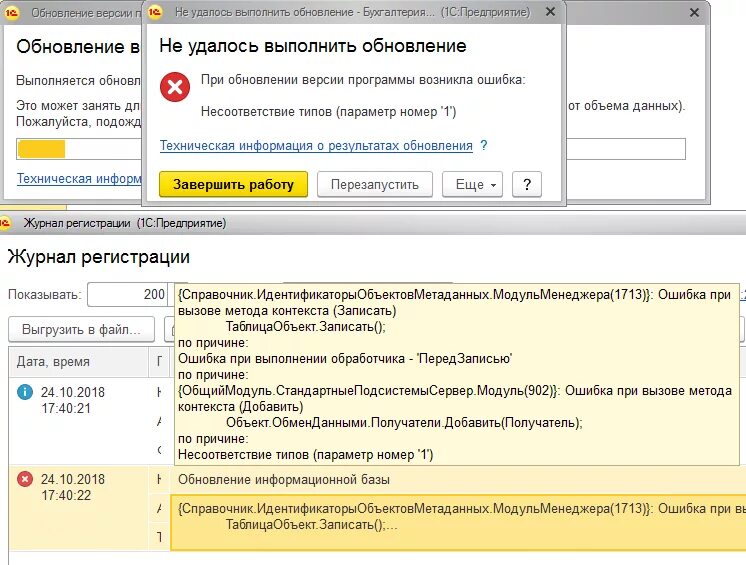Select the 24.10.2018 17:40:22 log row
The height and width of the screenshot is (565, 746).
coord(378,508)
